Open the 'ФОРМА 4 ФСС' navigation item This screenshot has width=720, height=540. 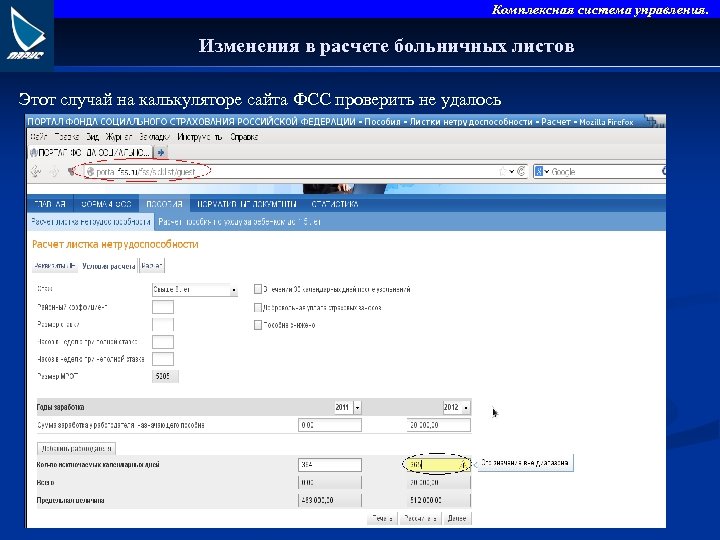[106, 204]
